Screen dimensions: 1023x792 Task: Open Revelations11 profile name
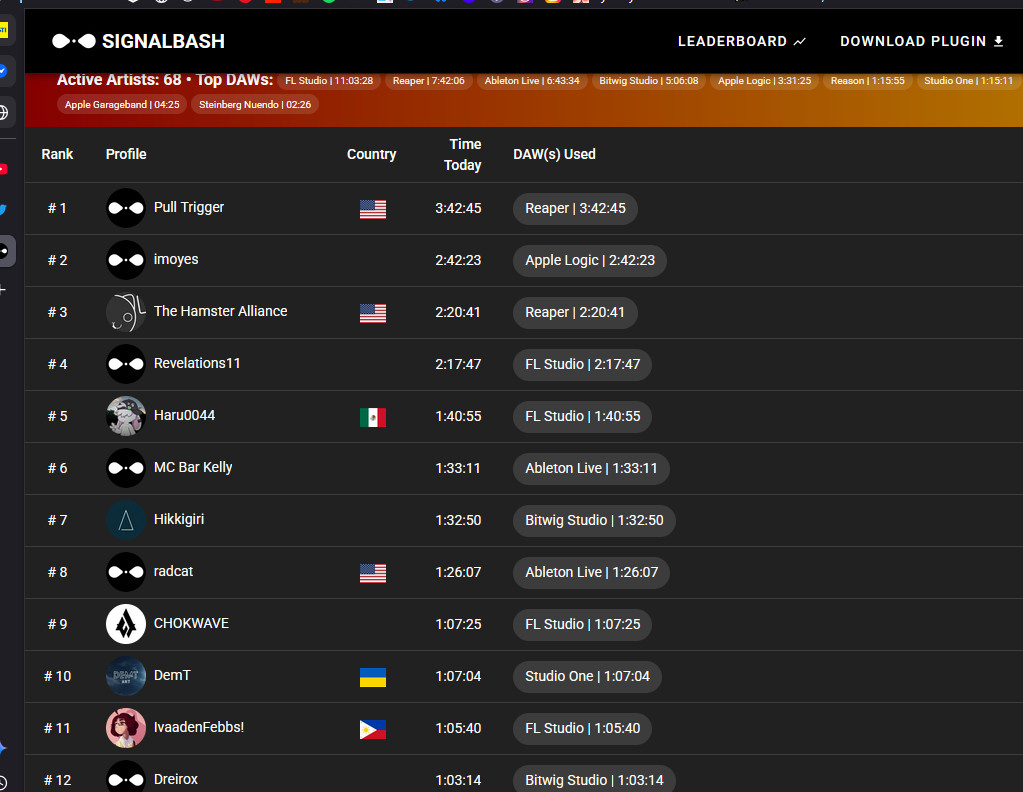pos(196,363)
